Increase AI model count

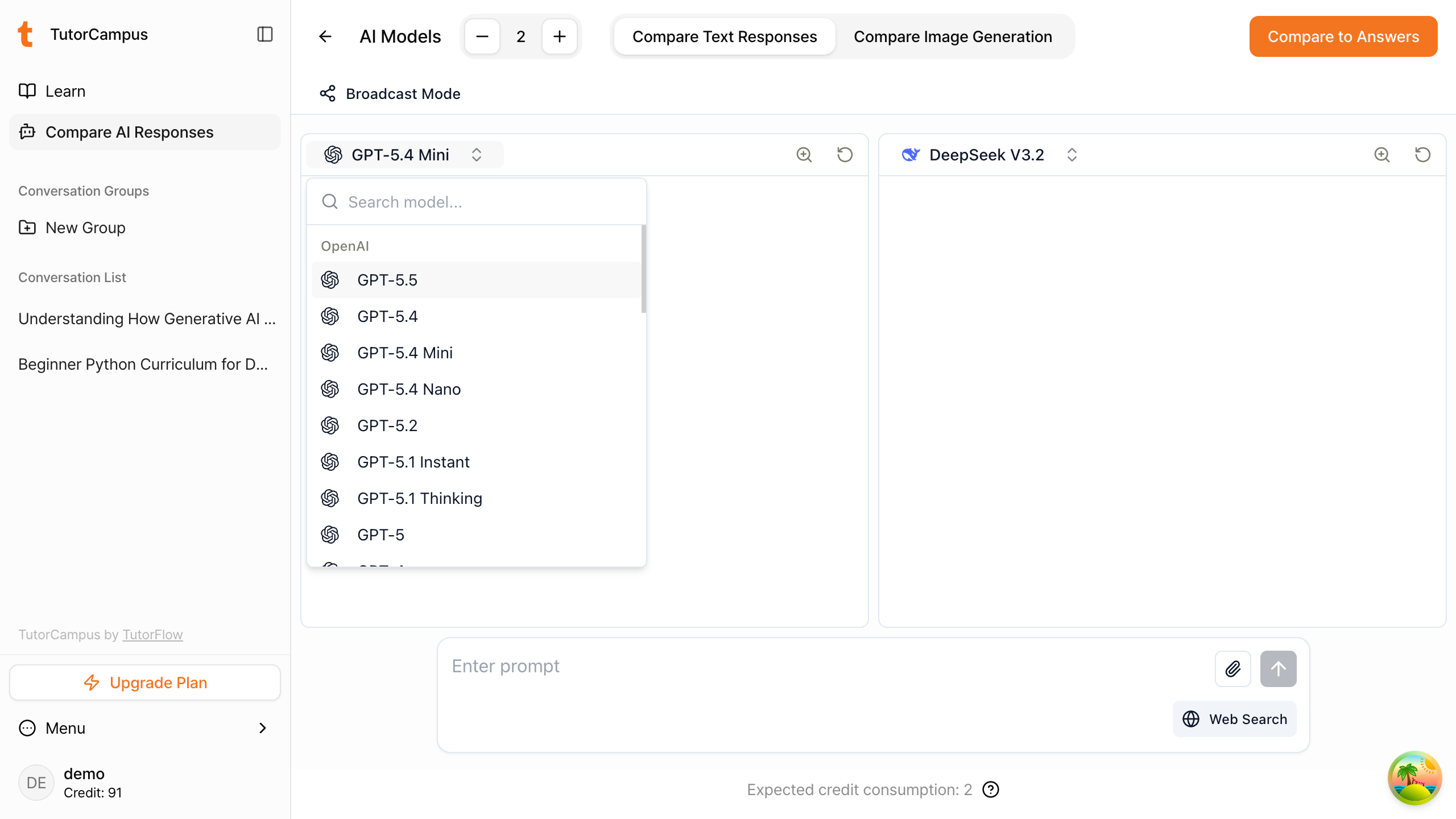560,36
